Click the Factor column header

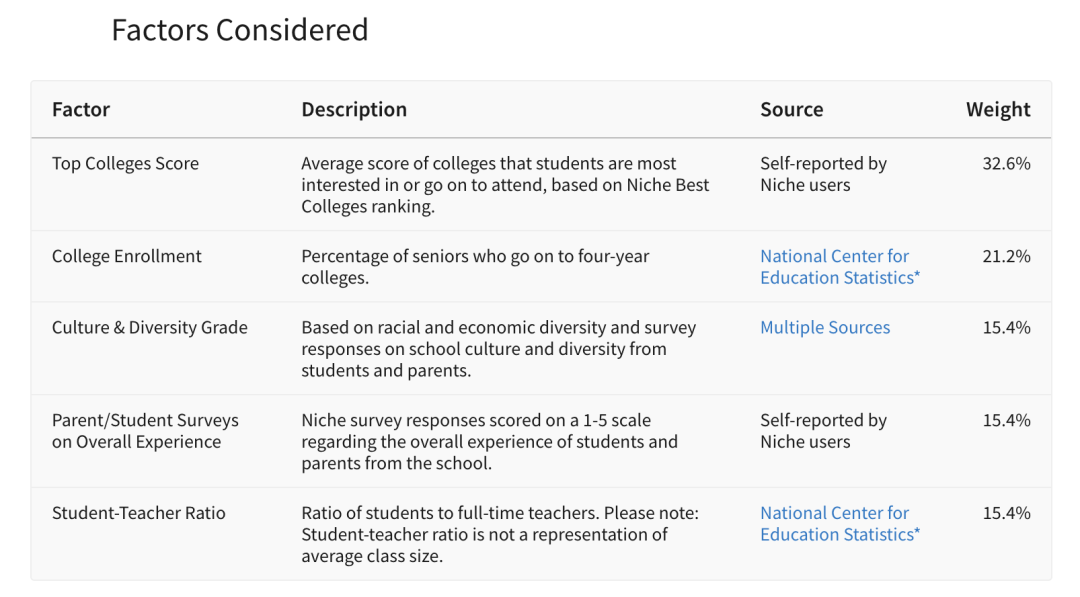tap(81, 109)
